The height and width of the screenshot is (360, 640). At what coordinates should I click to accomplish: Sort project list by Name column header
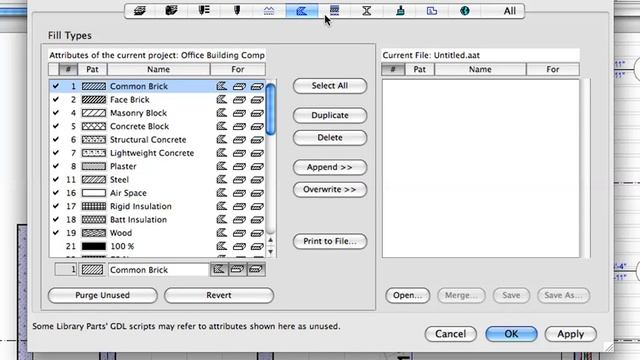click(158, 69)
